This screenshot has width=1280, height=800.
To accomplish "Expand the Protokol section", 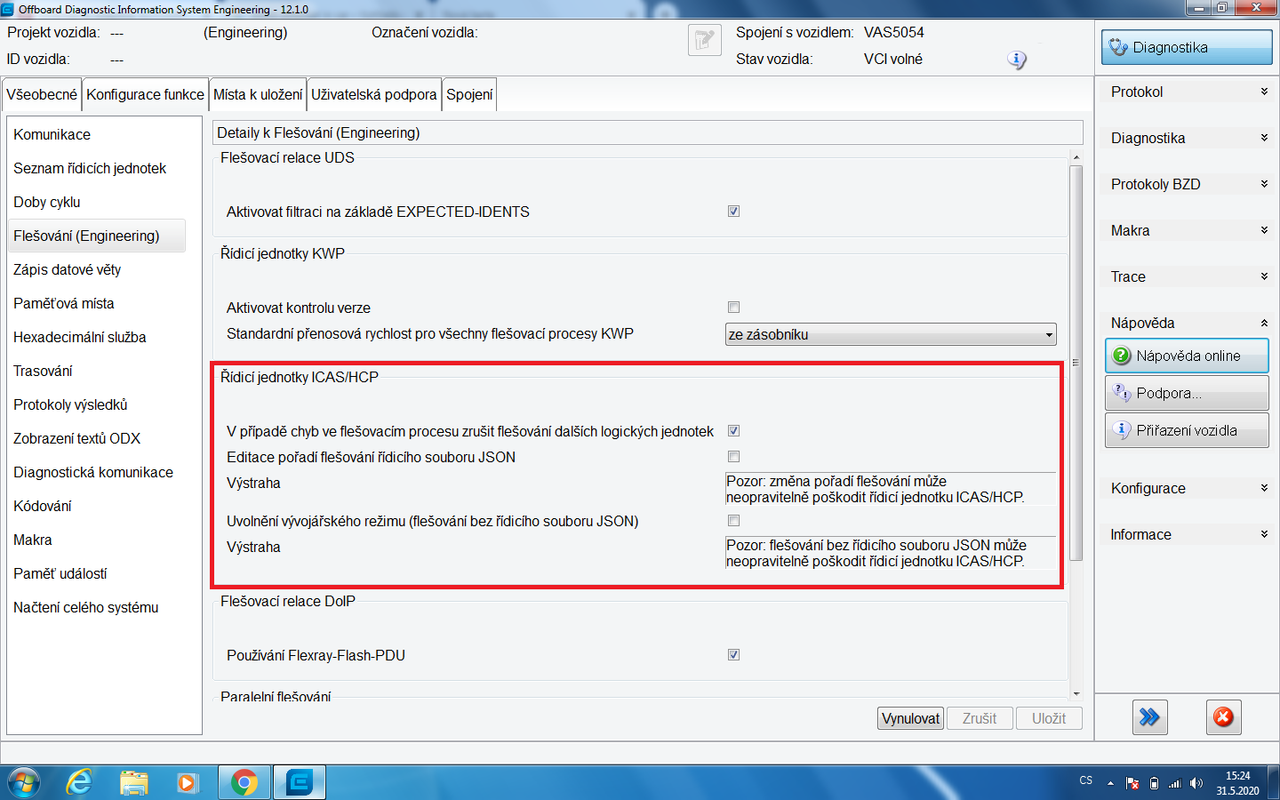I will [1186, 92].
